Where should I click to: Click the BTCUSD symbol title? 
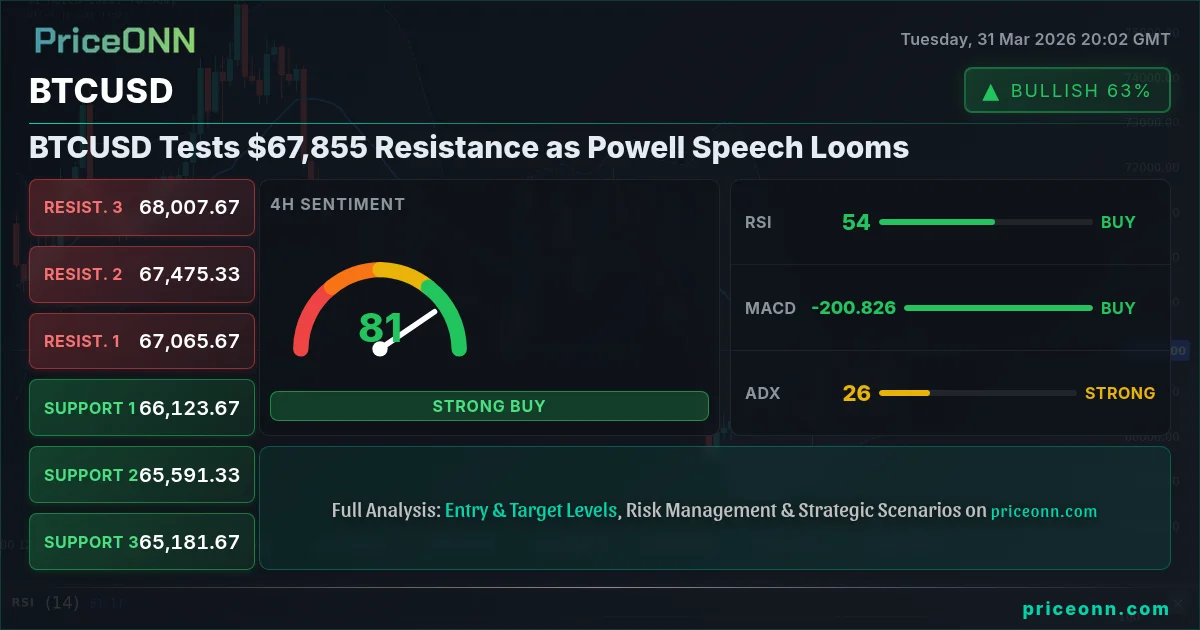101,91
